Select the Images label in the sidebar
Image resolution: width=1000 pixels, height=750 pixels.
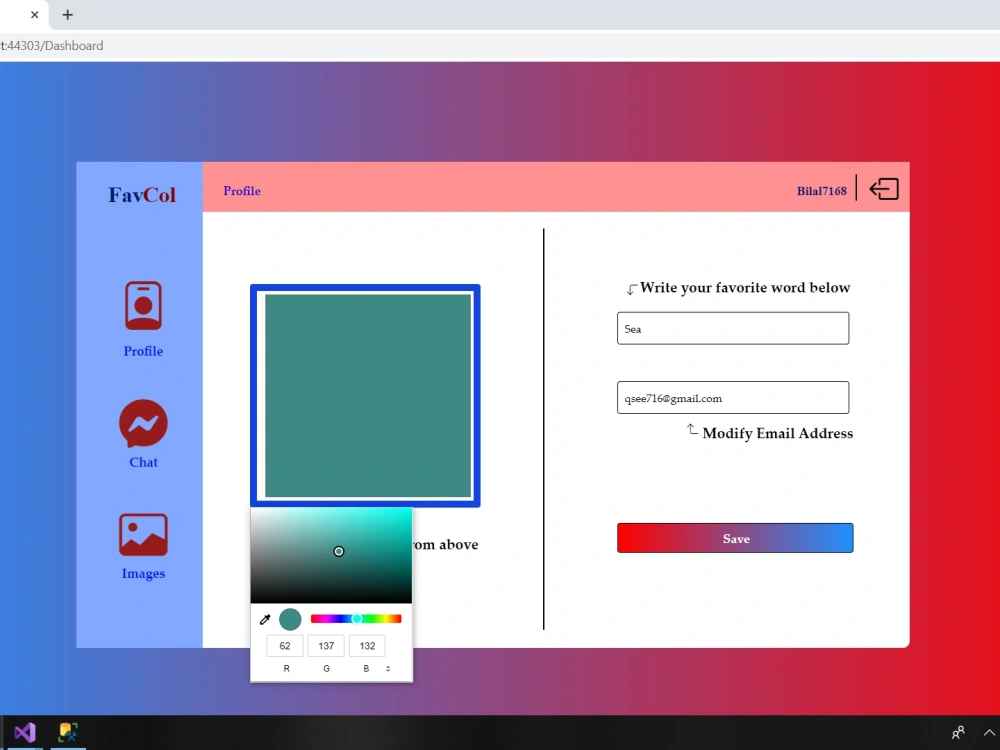pos(143,573)
